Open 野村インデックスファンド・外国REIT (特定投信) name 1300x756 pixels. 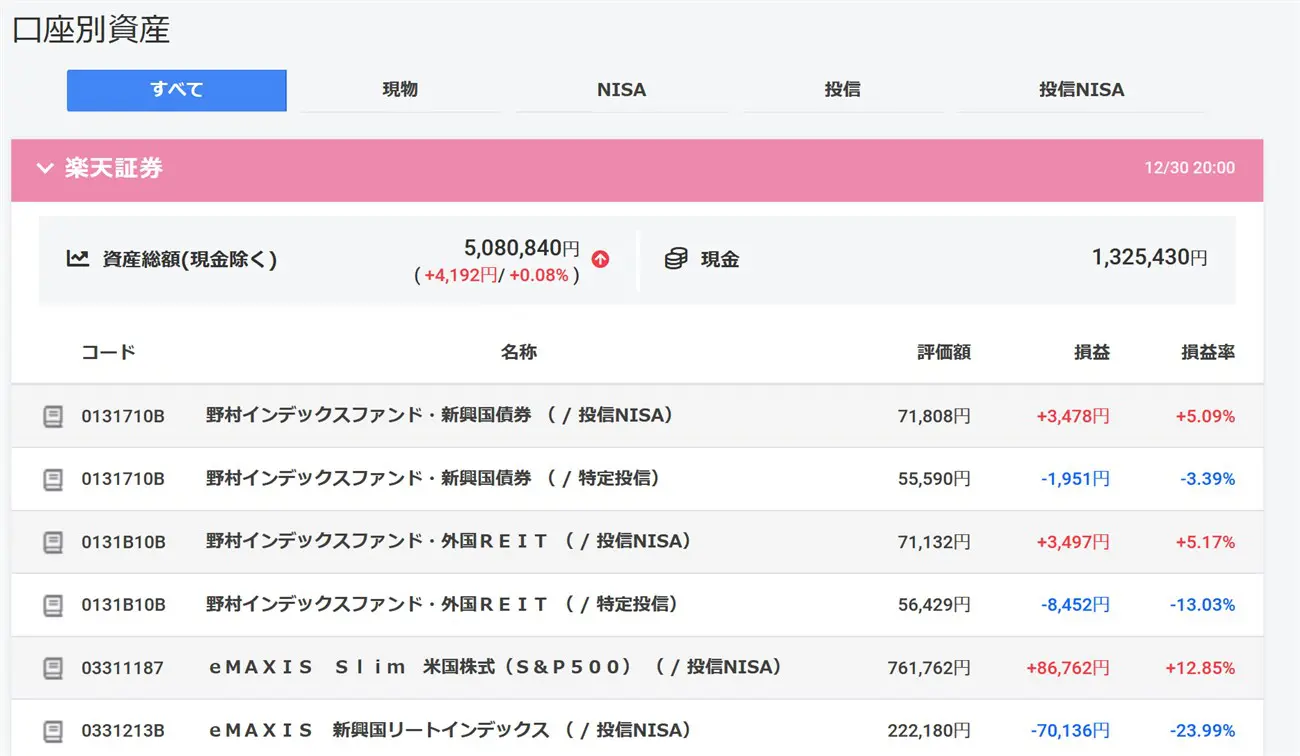(443, 604)
